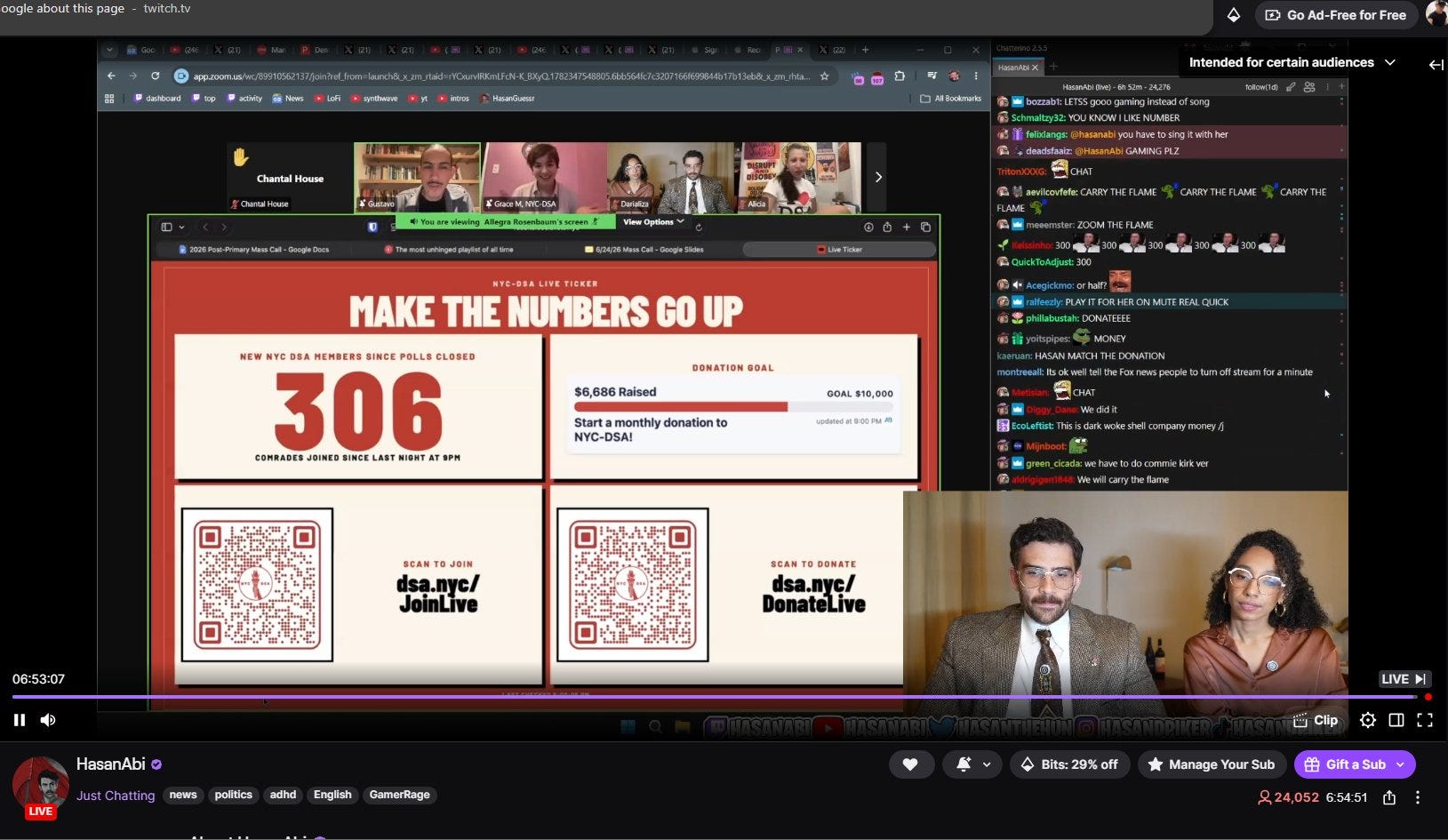This screenshot has width=1448, height=840.
Task: Click the Gift a Sub button
Action: [1344, 764]
